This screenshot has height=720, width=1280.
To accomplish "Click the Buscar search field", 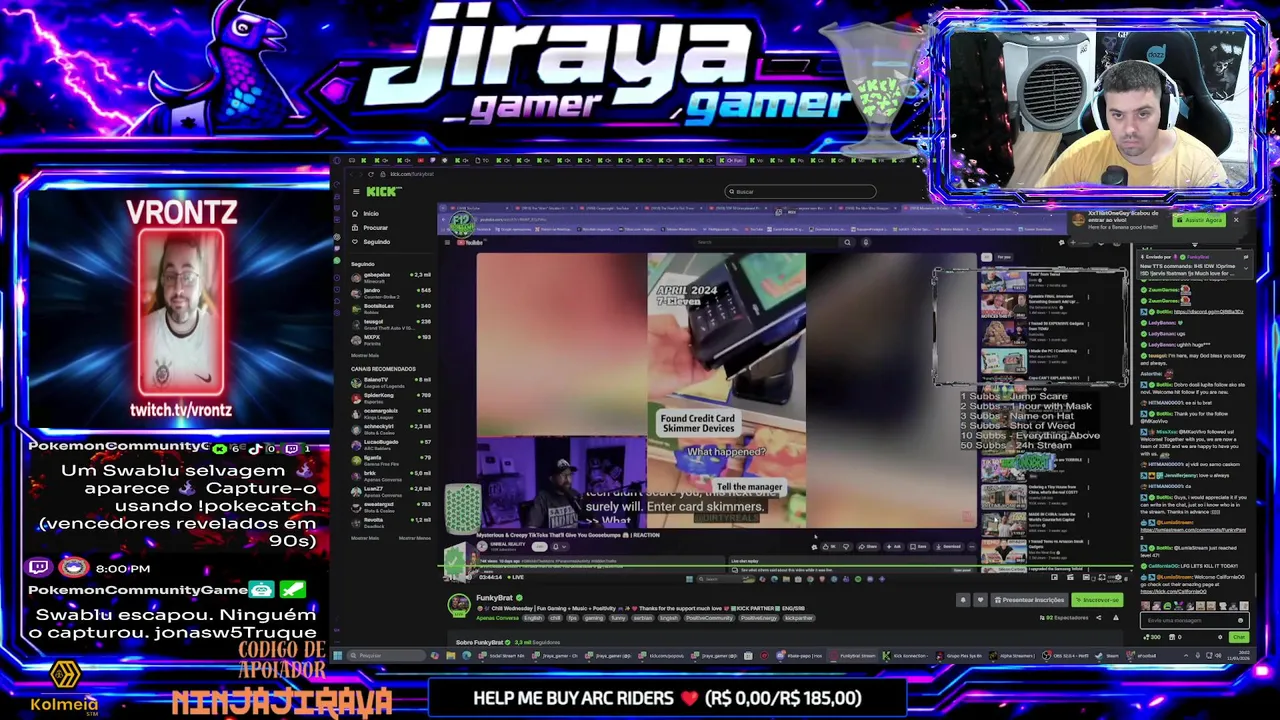I will (x=800, y=191).
